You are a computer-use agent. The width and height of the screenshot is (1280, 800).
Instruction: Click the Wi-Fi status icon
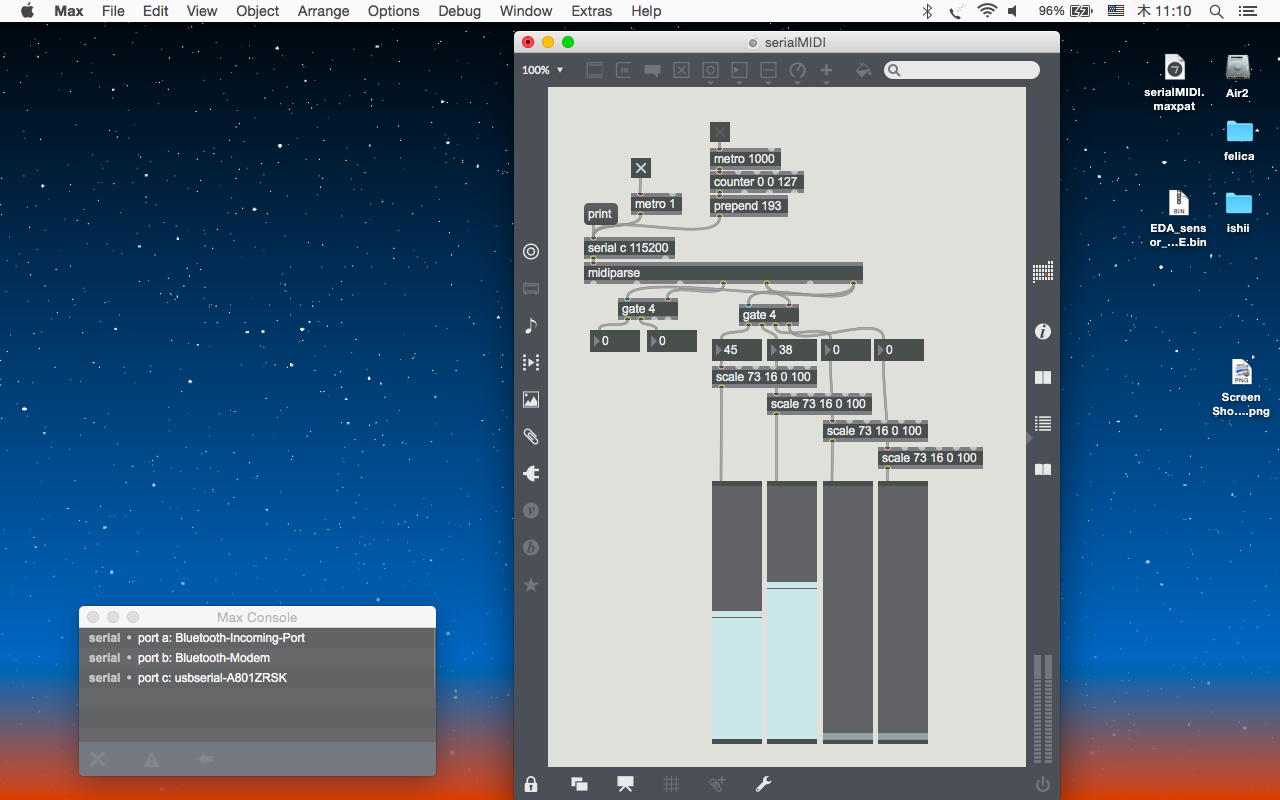(987, 11)
